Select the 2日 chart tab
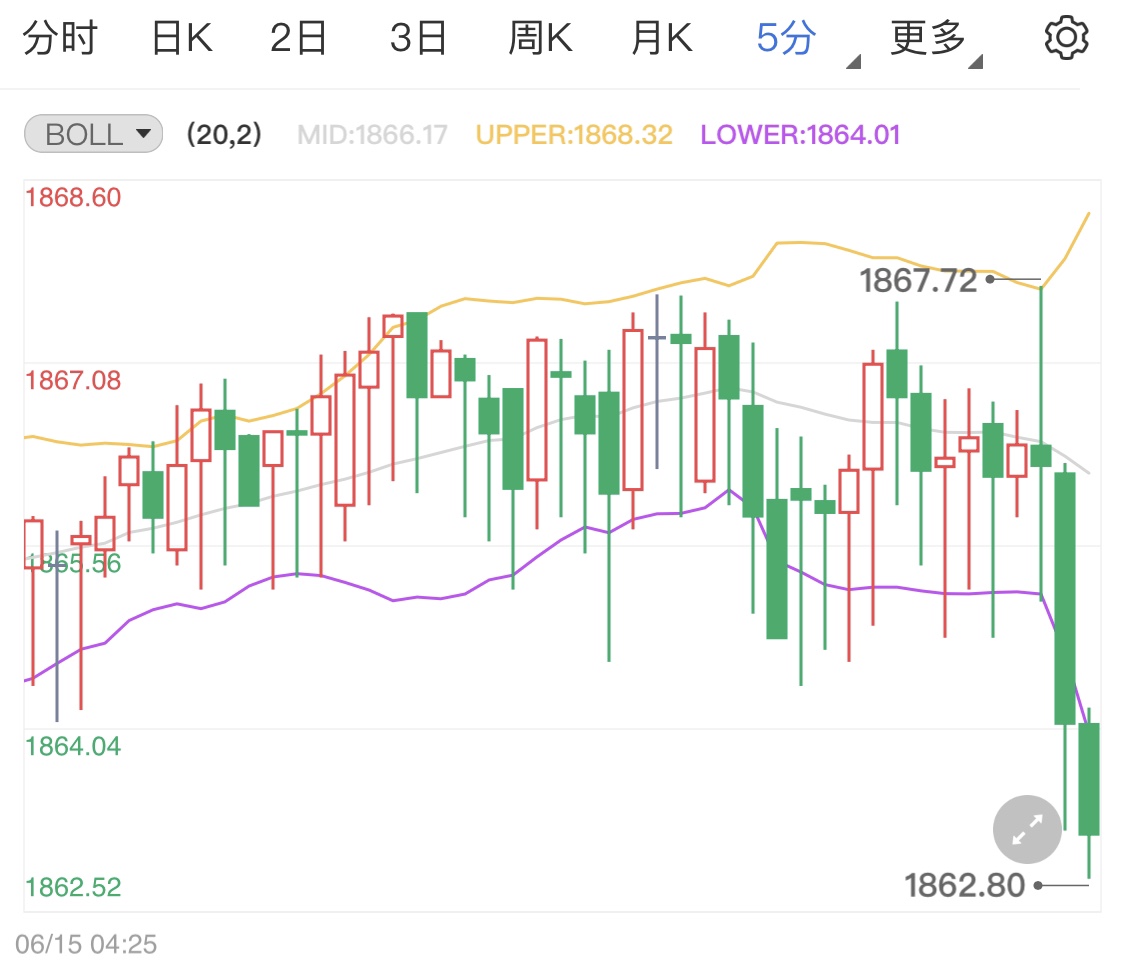 (x=298, y=38)
